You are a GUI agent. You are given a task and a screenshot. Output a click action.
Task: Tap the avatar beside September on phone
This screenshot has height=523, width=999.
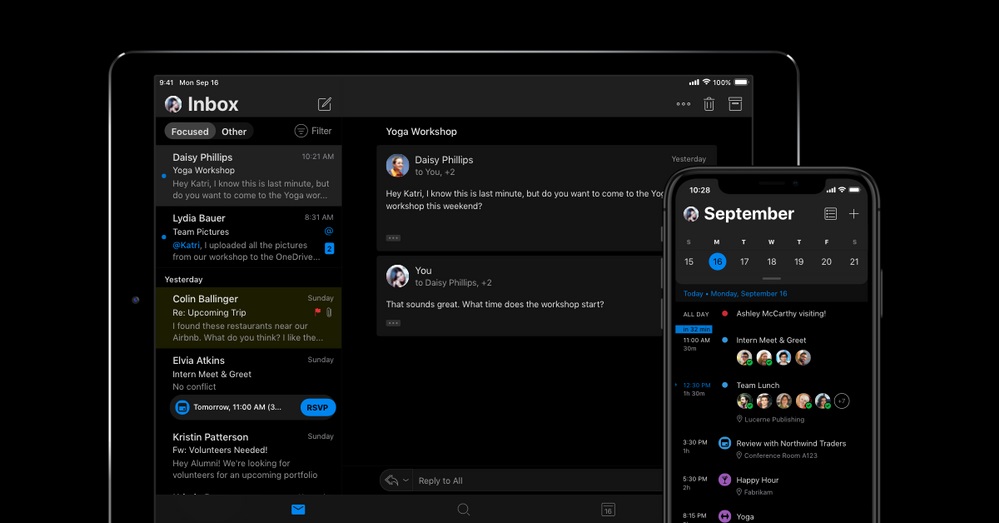pyautogui.click(x=691, y=214)
